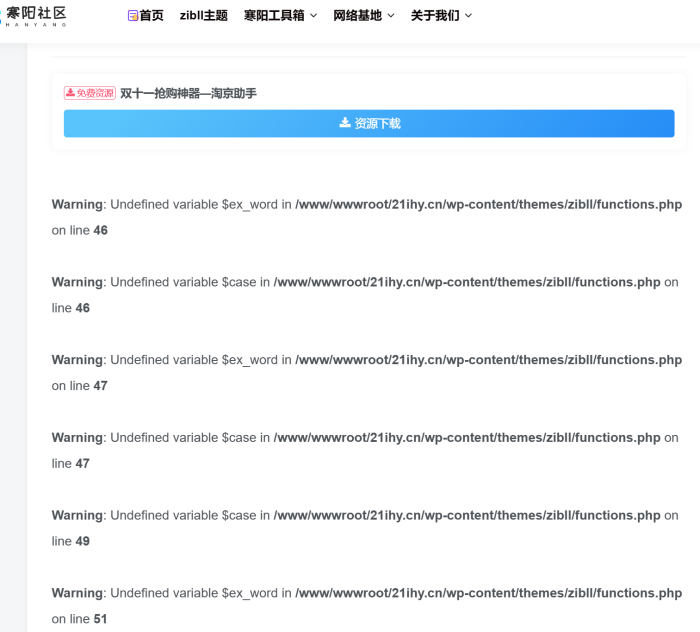Image resolution: width=700 pixels, height=632 pixels.
Task: Select the $ex_word warning text on line 46
Action: pos(367,217)
